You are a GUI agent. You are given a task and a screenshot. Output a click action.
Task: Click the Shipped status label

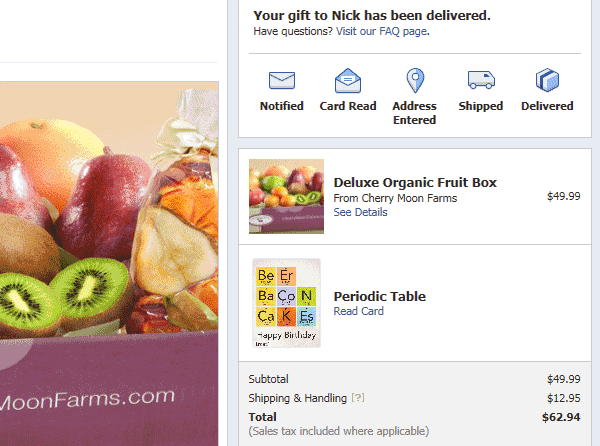coord(481,106)
